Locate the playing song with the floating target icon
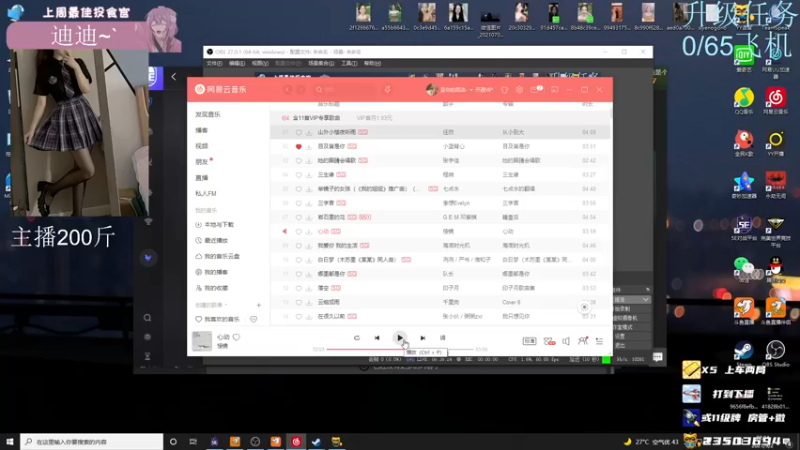This screenshot has width=800, height=450. click(x=584, y=307)
